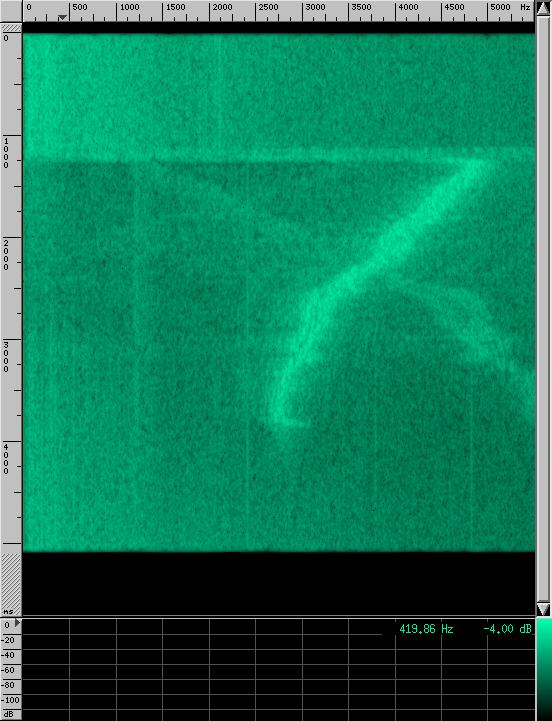Click the 5000 label on the frequency ruler

[x=500, y=7]
